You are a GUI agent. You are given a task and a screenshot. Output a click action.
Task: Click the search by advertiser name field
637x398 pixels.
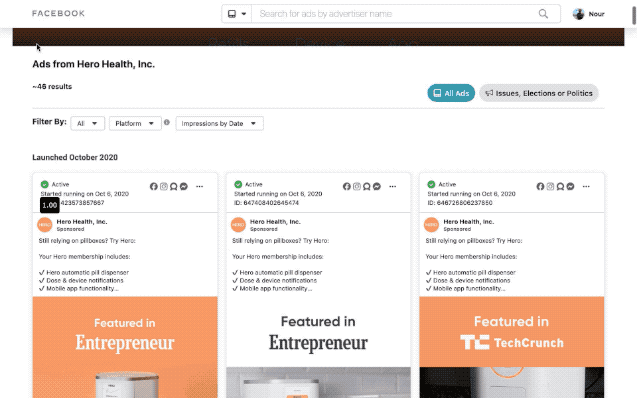[393, 14]
